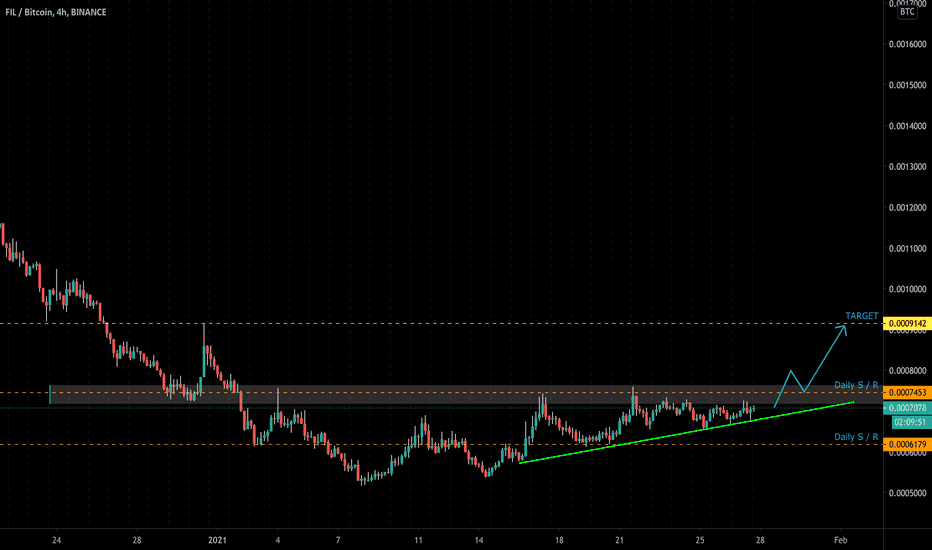932x550 pixels.
Task: Click the 0.0013000 price axis label
Action: (908, 166)
